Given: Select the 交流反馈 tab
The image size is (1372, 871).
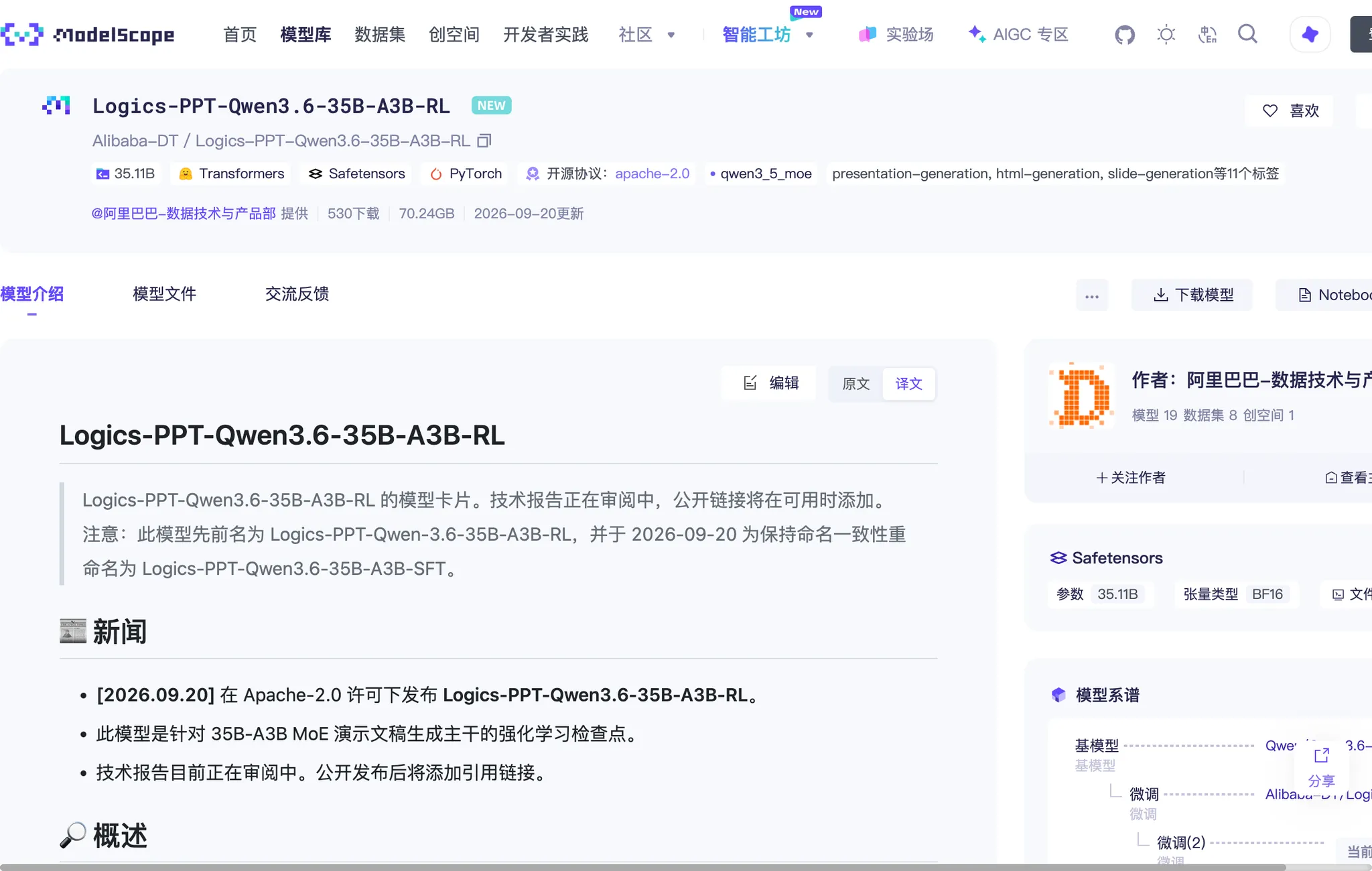Looking at the screenshot, I should pyautogui.click(x=297, y=294).
